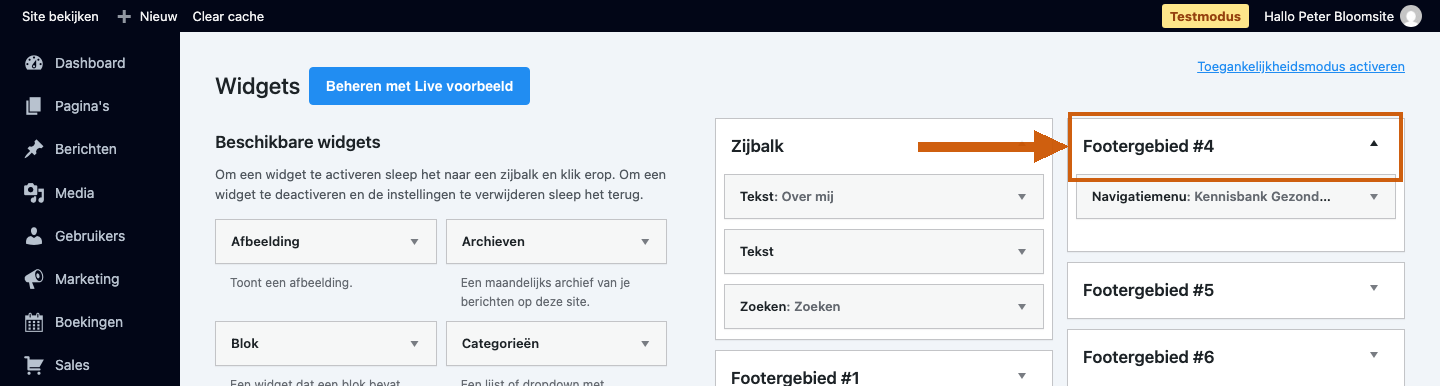Click Site bekijken in the admin bar
Viewport: 1440px width, 386px height.
[60, 16]
